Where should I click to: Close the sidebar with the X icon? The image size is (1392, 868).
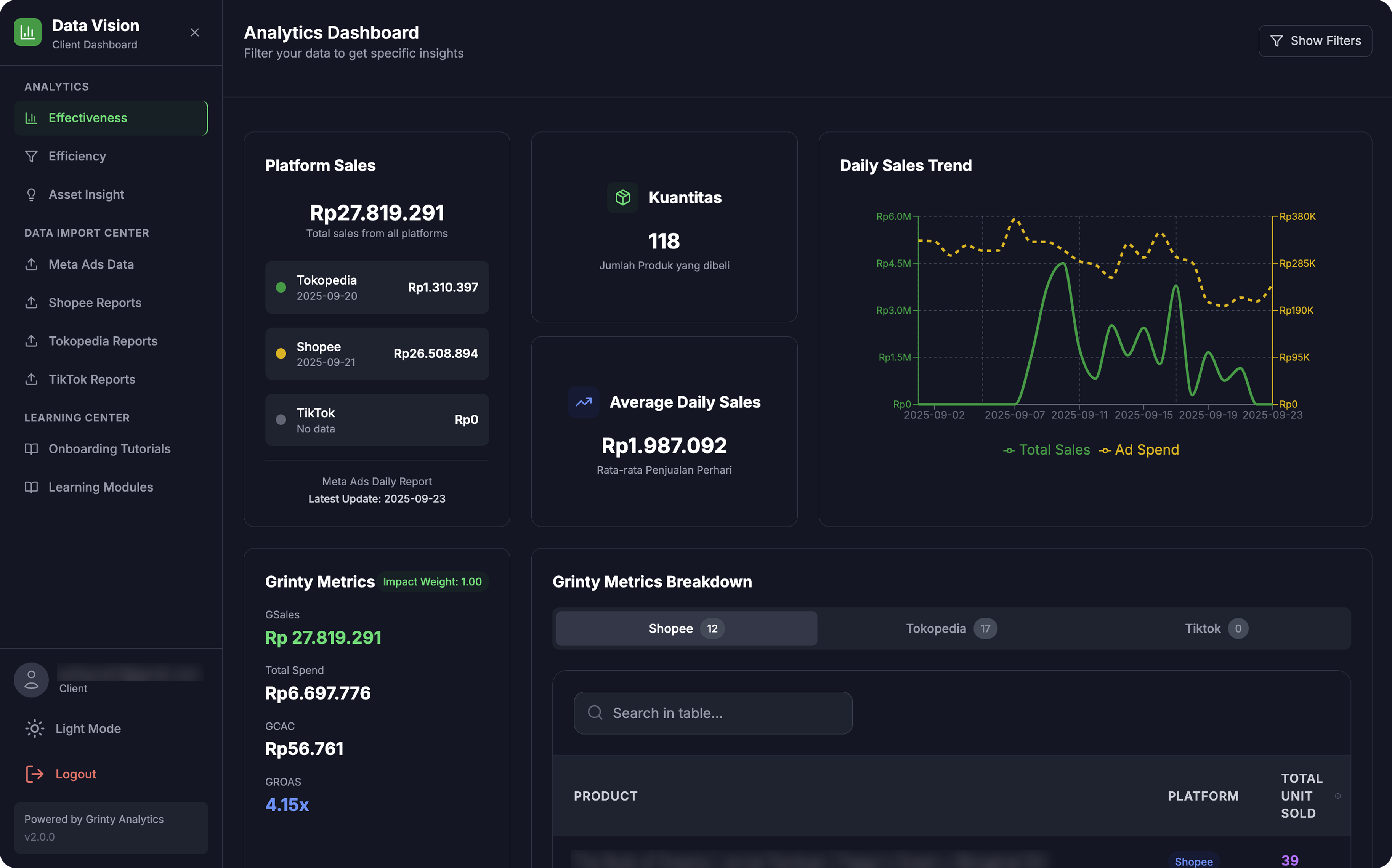point(195,33)
